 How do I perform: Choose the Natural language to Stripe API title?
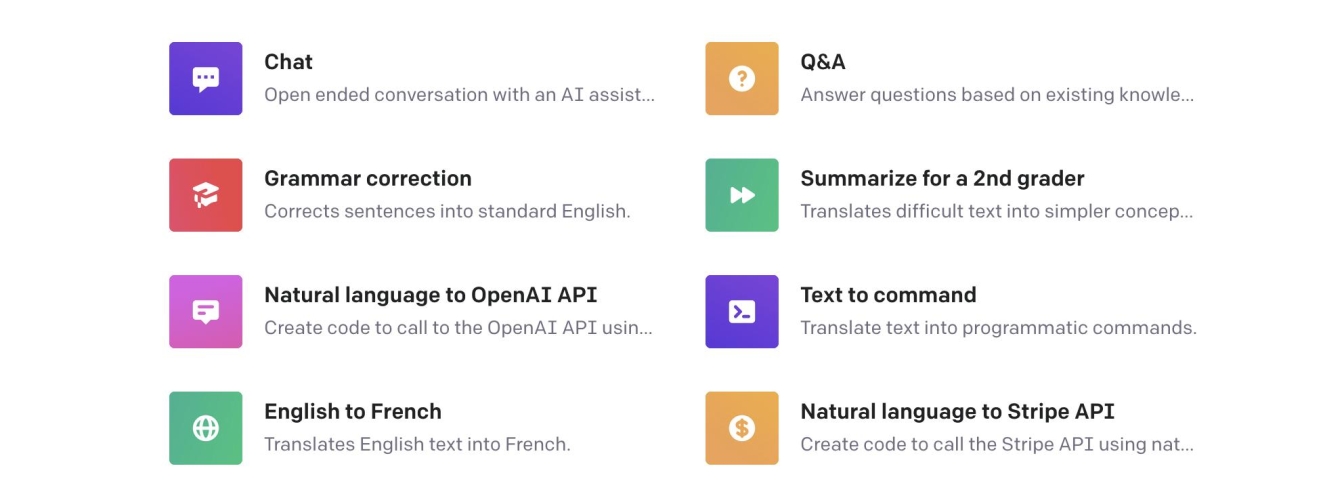coord(957,412)
